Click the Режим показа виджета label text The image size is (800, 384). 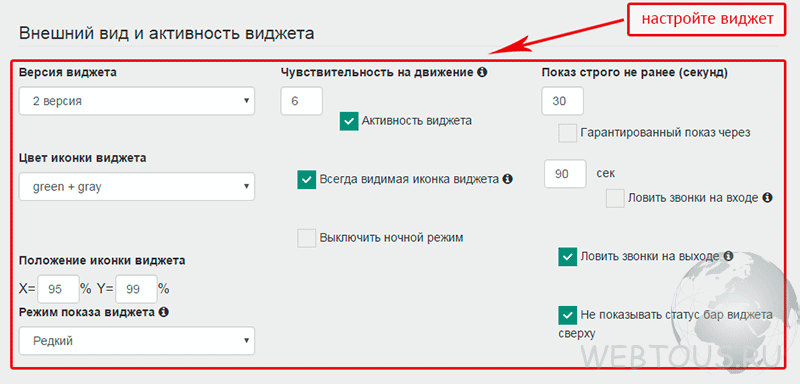tap(87, 312)
